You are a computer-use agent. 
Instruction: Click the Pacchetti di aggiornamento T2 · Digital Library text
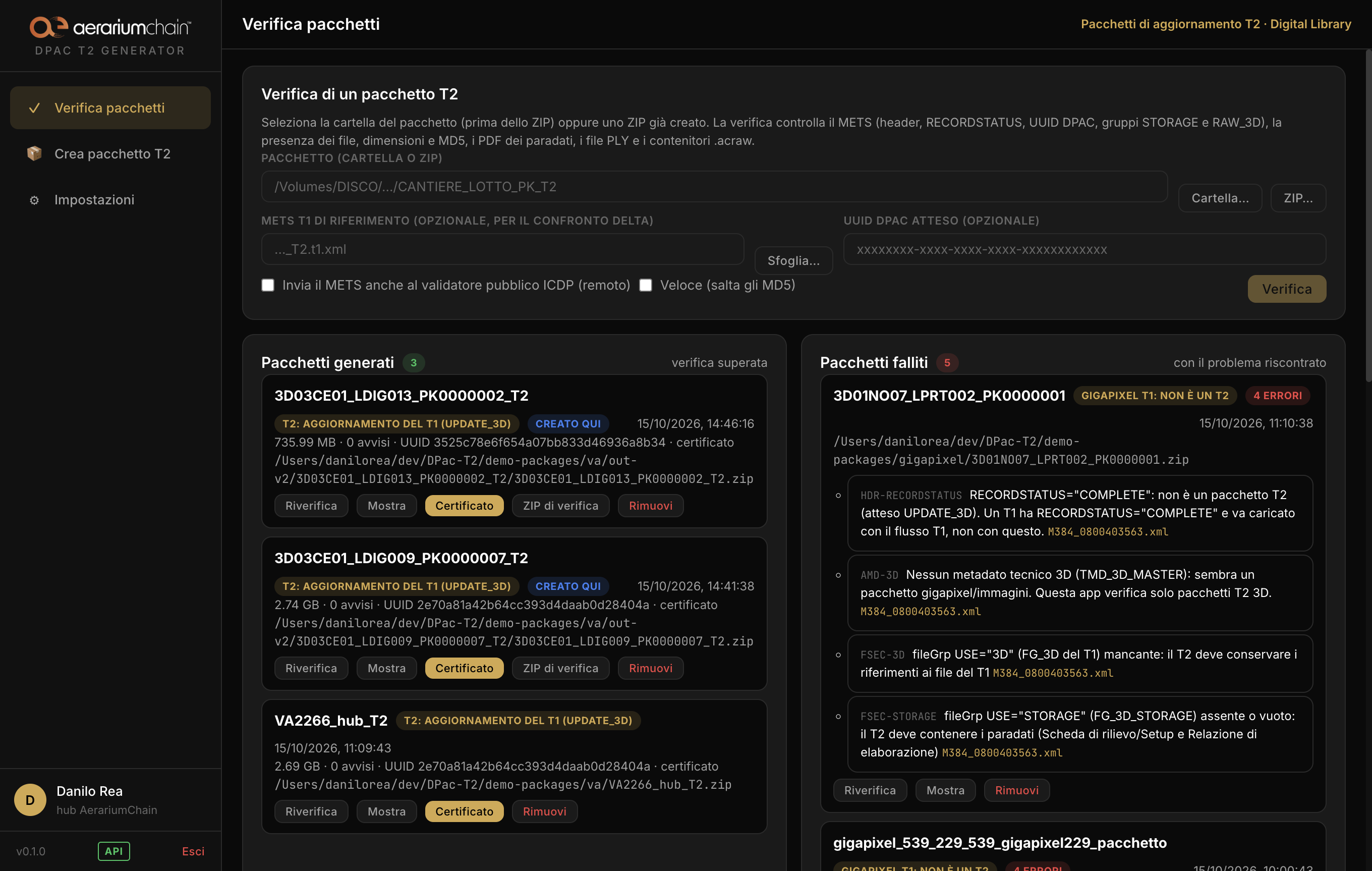[x=1216, y=24]
